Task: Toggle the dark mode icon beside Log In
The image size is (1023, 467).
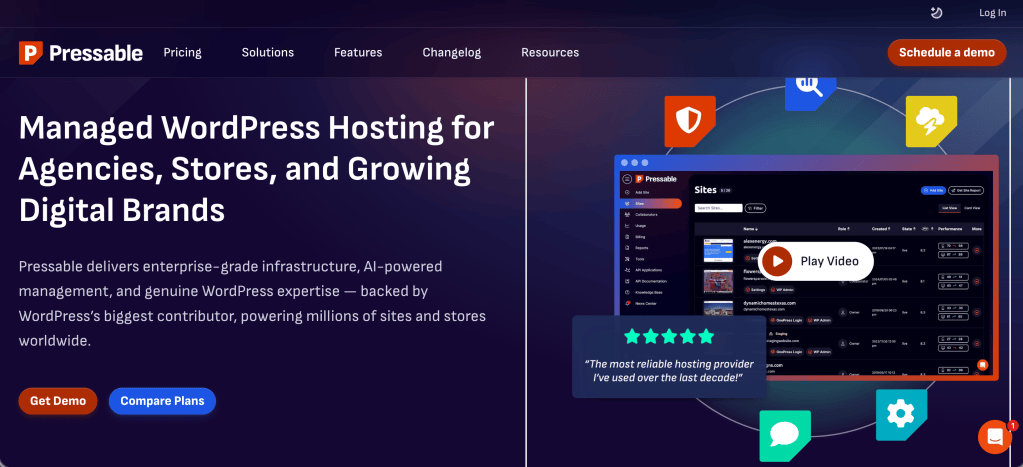Action: click(x=936, y=12)
